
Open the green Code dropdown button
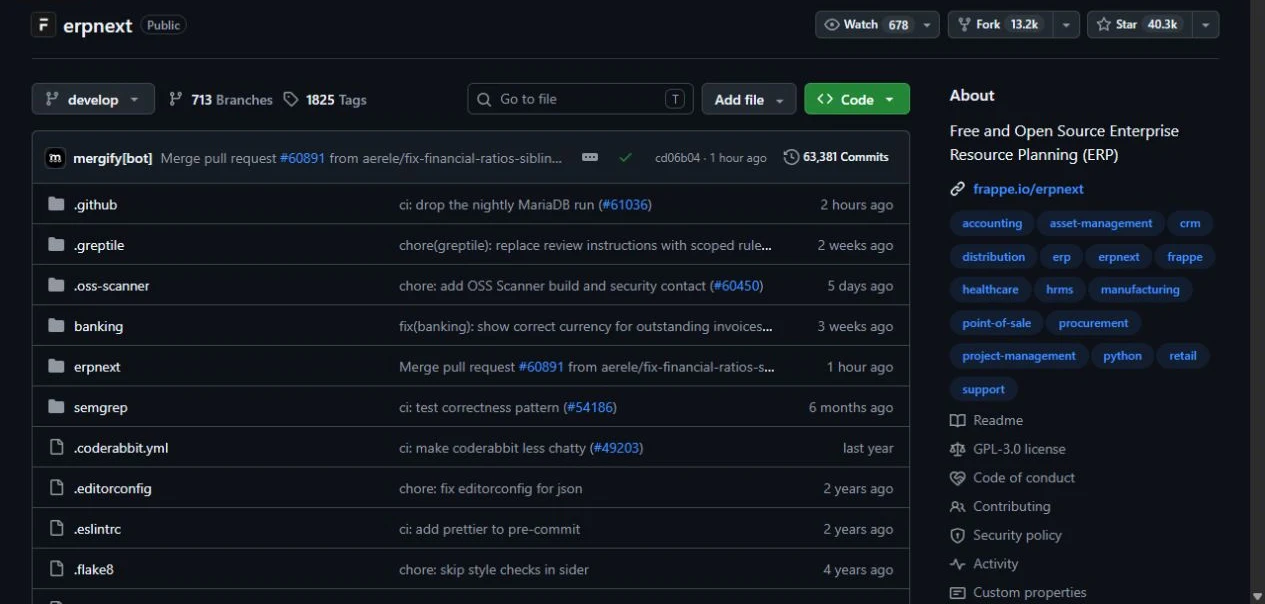[x=857, y=99]
